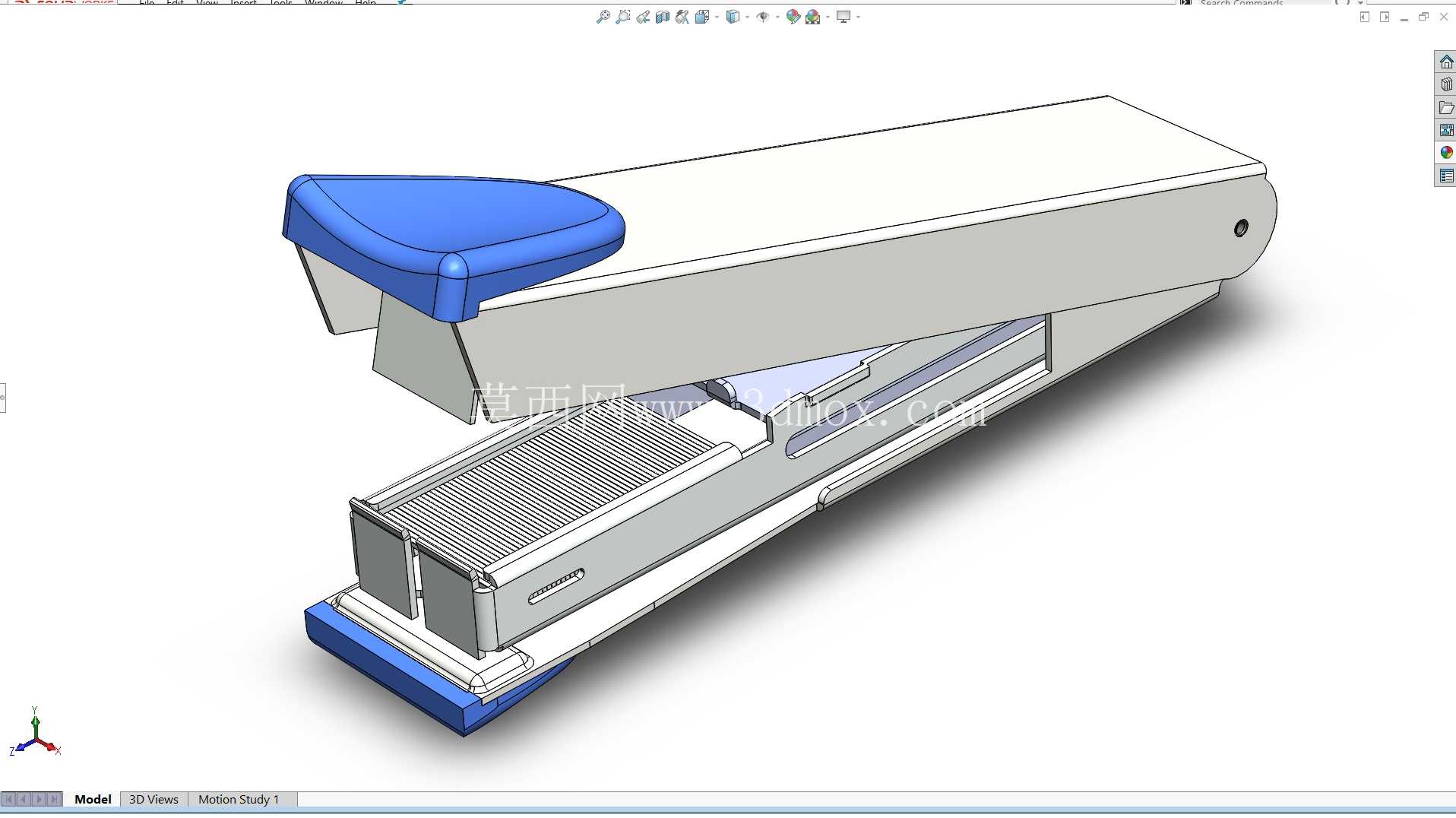Click the Zoom to Fit icon
Screen dimensions: 1456x818
(x=603, y=17)
